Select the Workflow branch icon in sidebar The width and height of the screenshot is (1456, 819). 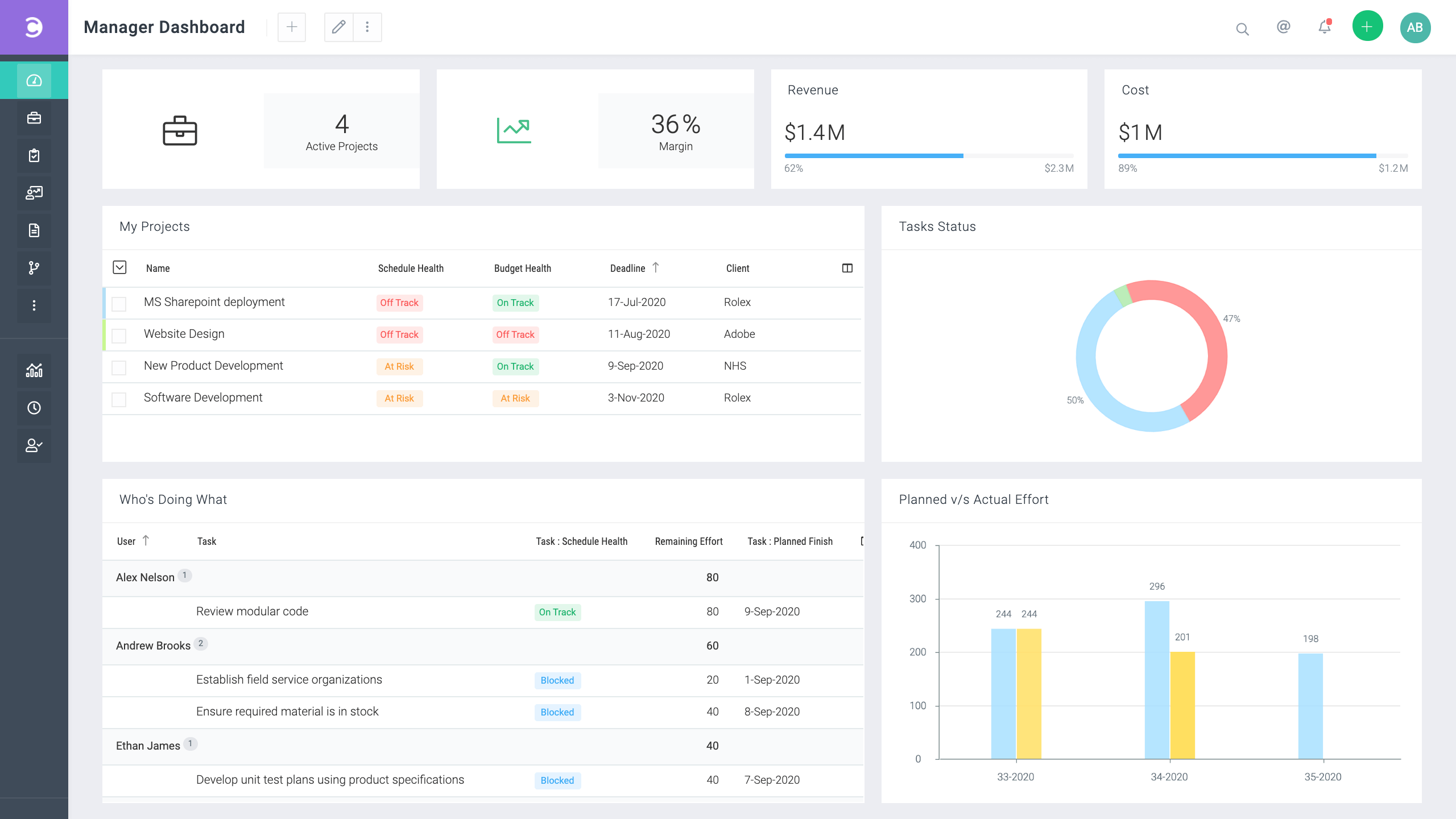pyautogui.click(x=34, y=268)
